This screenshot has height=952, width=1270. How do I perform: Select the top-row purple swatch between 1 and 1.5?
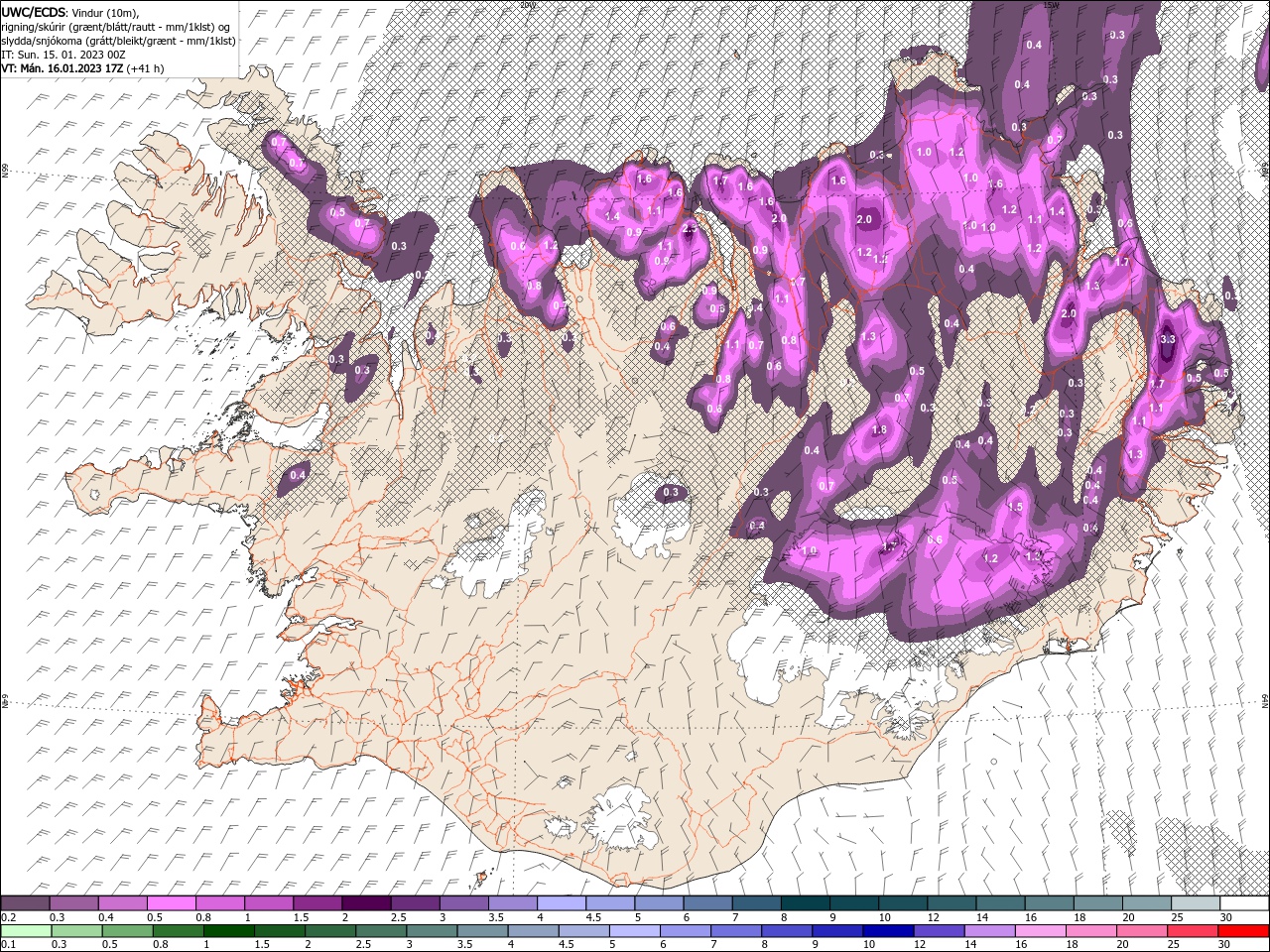[x=268, y=903]
